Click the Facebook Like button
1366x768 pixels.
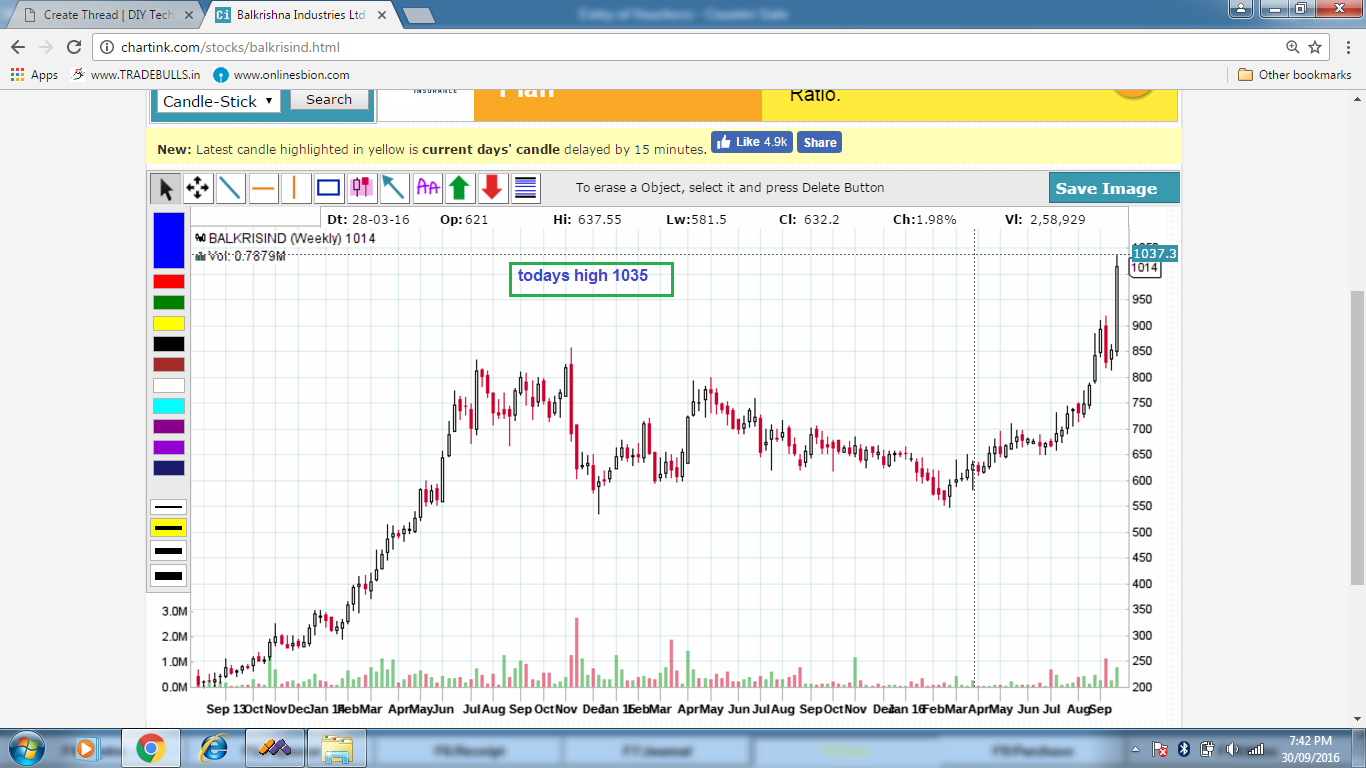pyautogui.click(x=751, y=142)
